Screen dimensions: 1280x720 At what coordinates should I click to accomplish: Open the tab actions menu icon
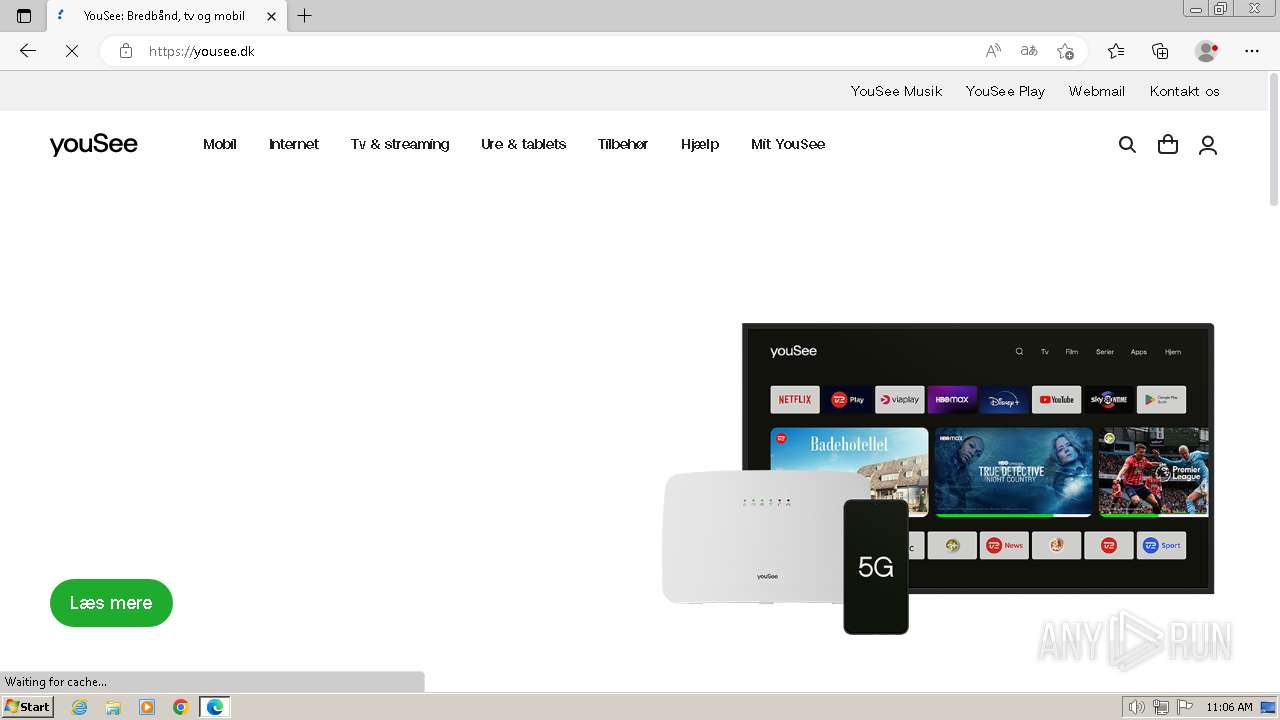click(24, 16)
